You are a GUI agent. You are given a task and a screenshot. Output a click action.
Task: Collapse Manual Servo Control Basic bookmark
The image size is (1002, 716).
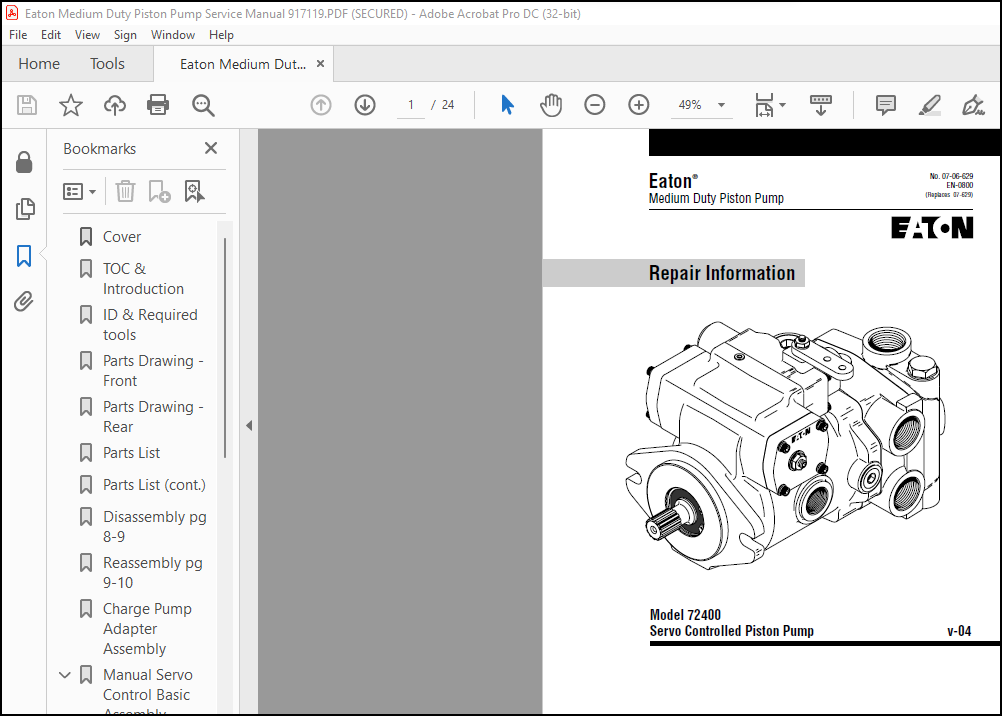65,674
